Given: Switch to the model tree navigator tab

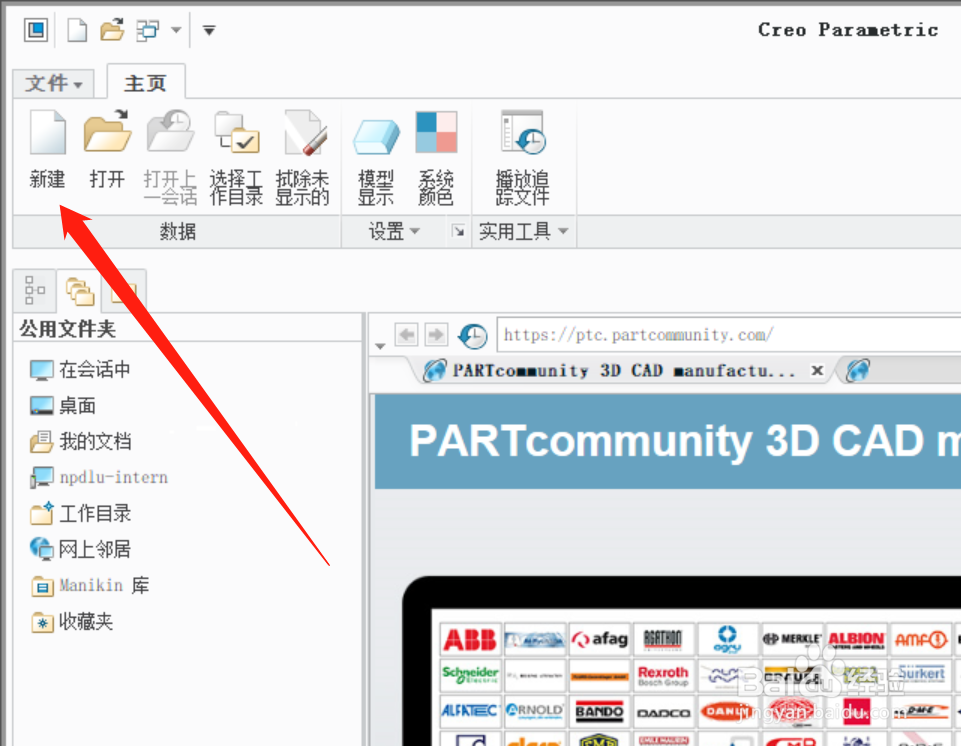Looking at the screenshot, I should tap(34, 290).
